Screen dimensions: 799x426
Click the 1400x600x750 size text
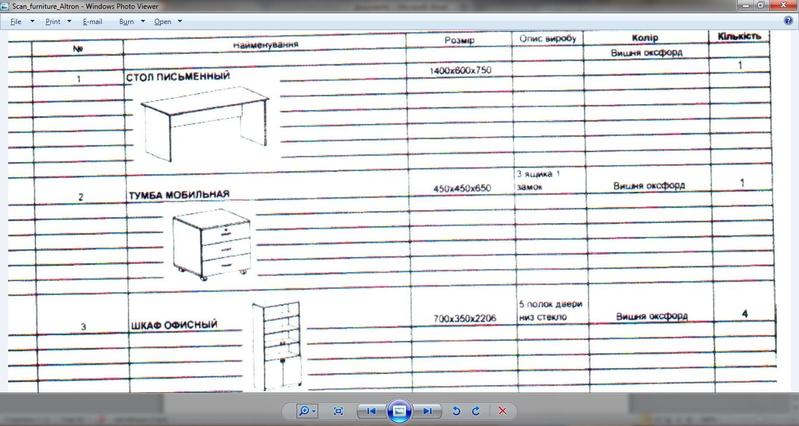(460, 70)
